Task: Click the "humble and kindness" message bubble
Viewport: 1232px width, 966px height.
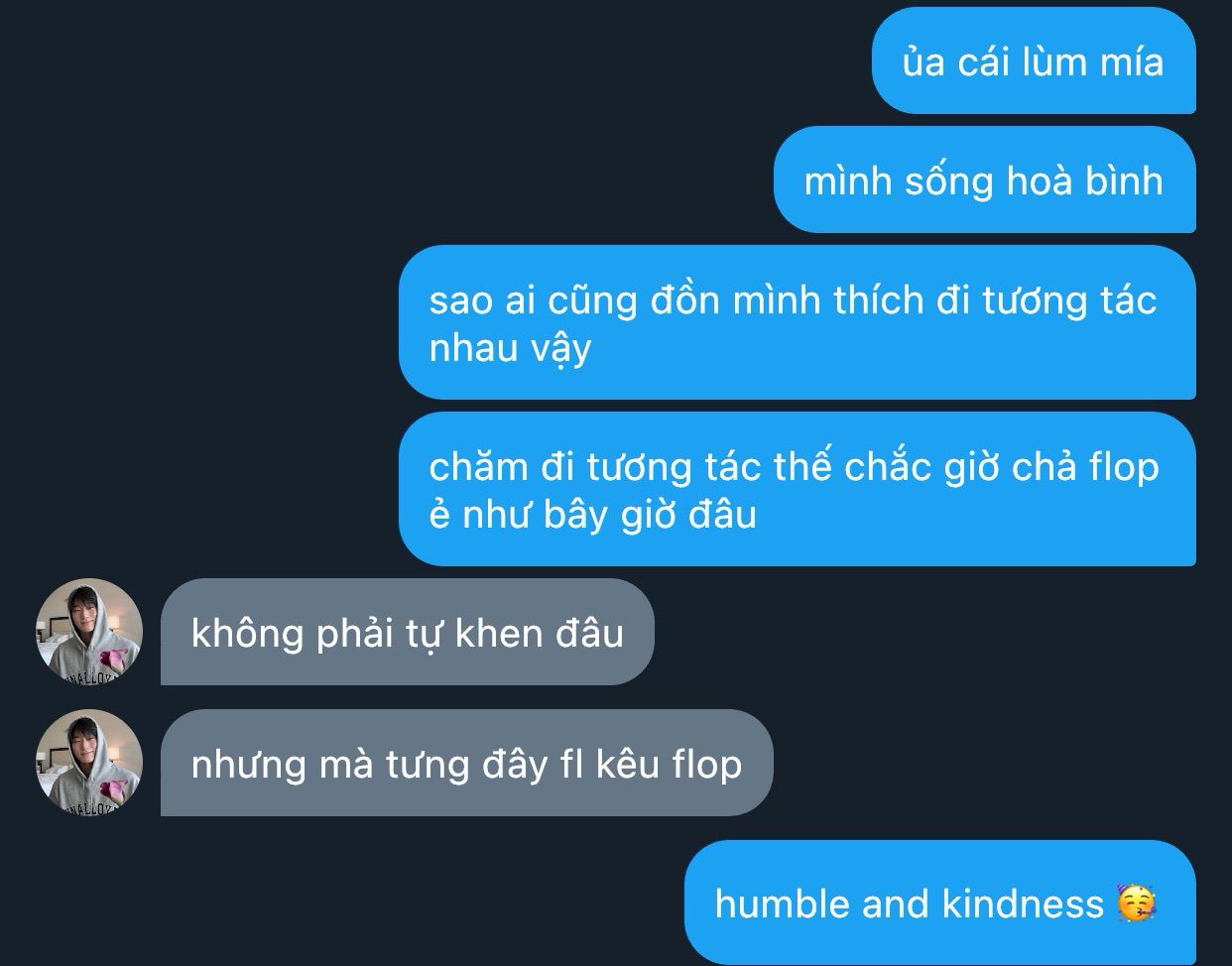Action: [940, 902]
